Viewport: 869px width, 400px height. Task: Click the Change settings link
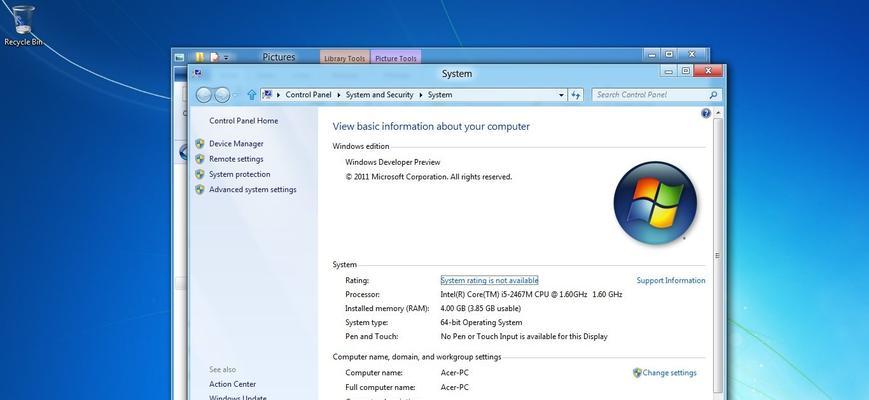click(x=669, y=373)
